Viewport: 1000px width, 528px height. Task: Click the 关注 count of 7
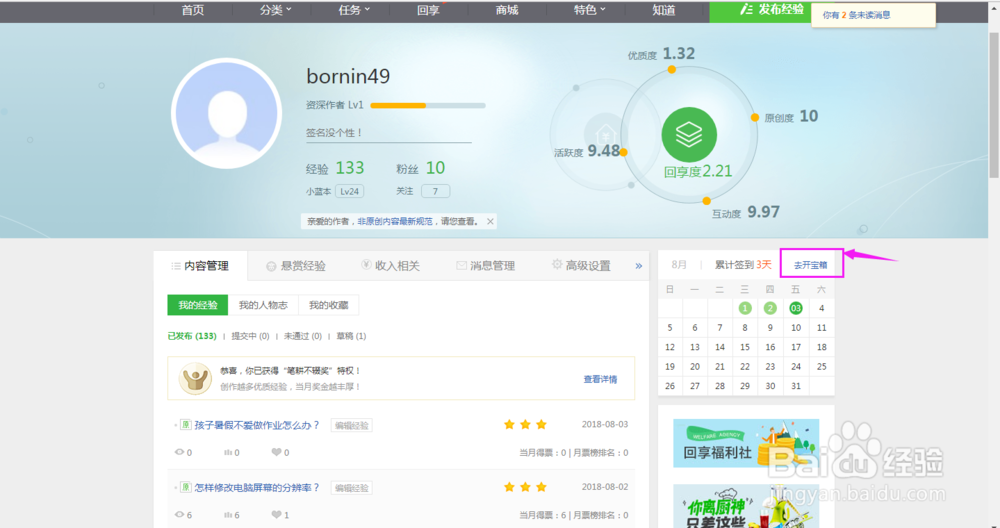click(435, 191)
